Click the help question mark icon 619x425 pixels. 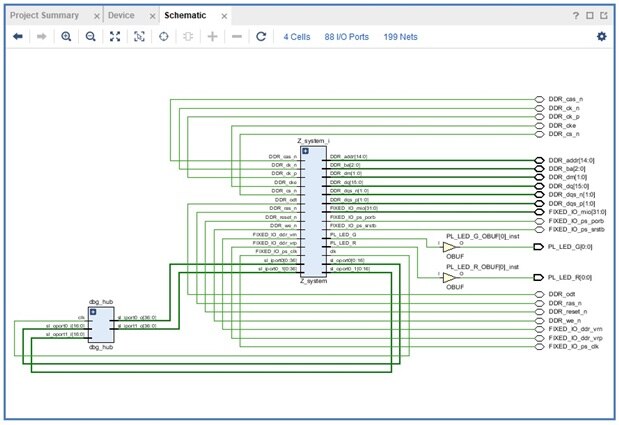pos(575,16)
